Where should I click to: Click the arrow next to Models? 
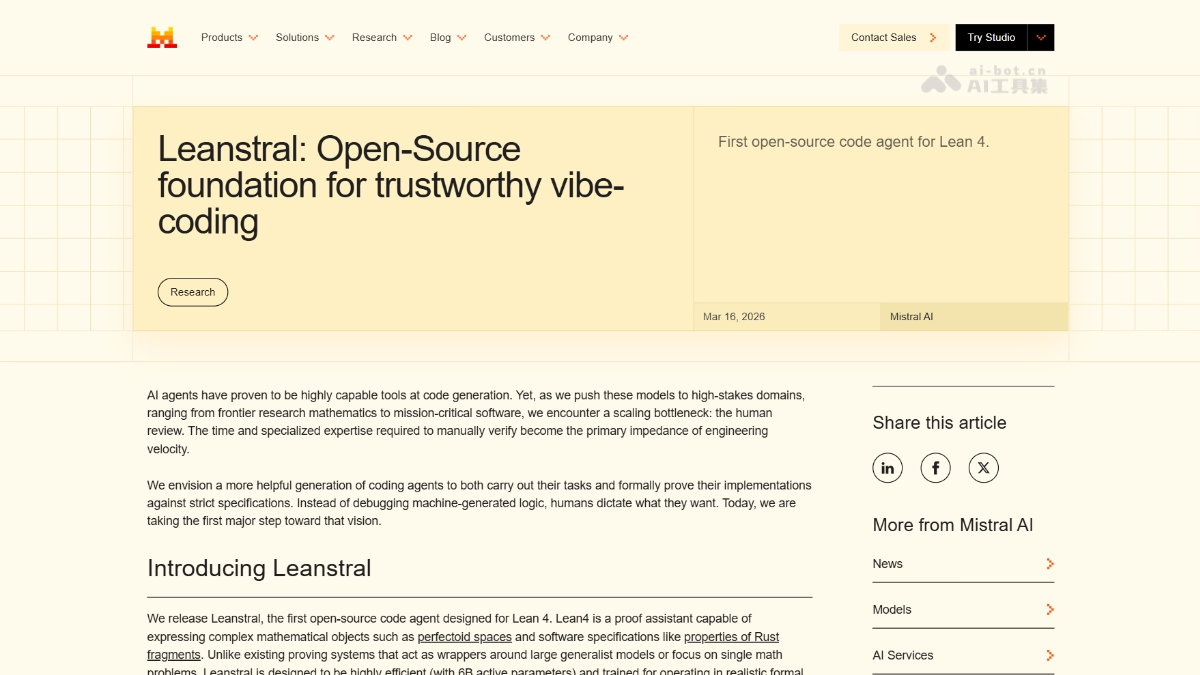[1049, 610]
